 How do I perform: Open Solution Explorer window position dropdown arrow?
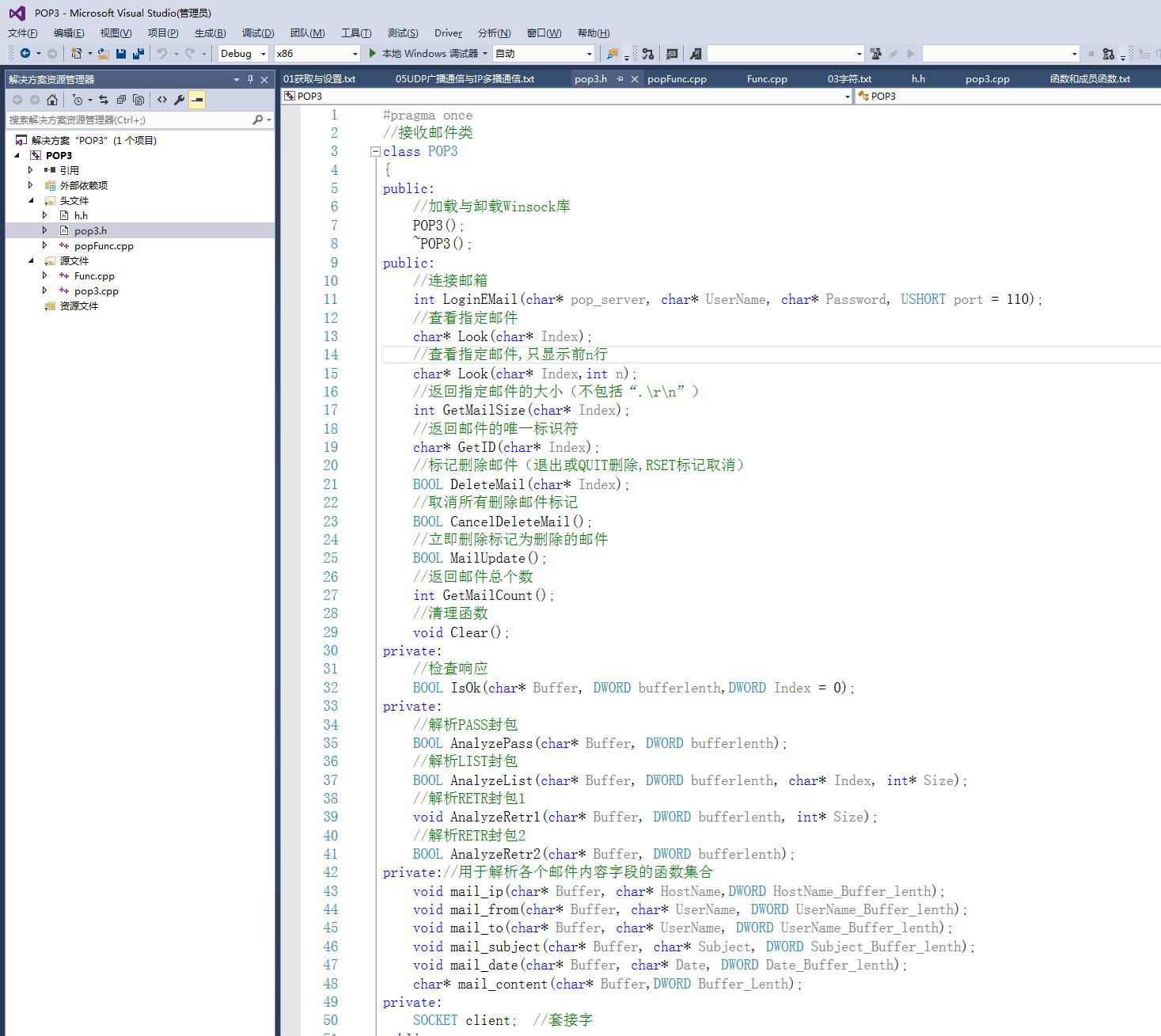(236, 79)
